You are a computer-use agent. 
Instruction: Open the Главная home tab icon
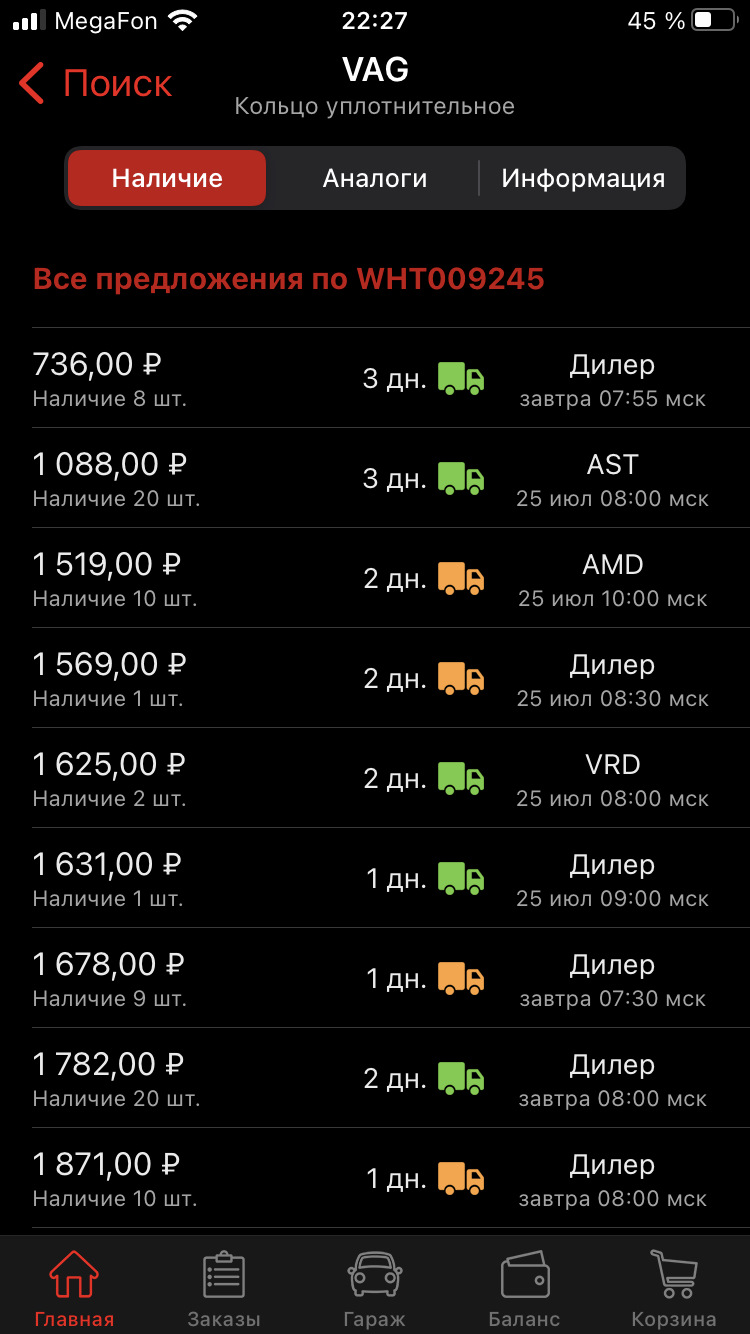[x=74, y=1276]
